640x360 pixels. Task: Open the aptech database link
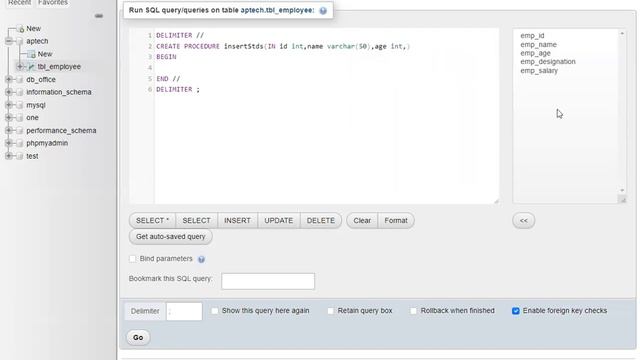[37, 41]
